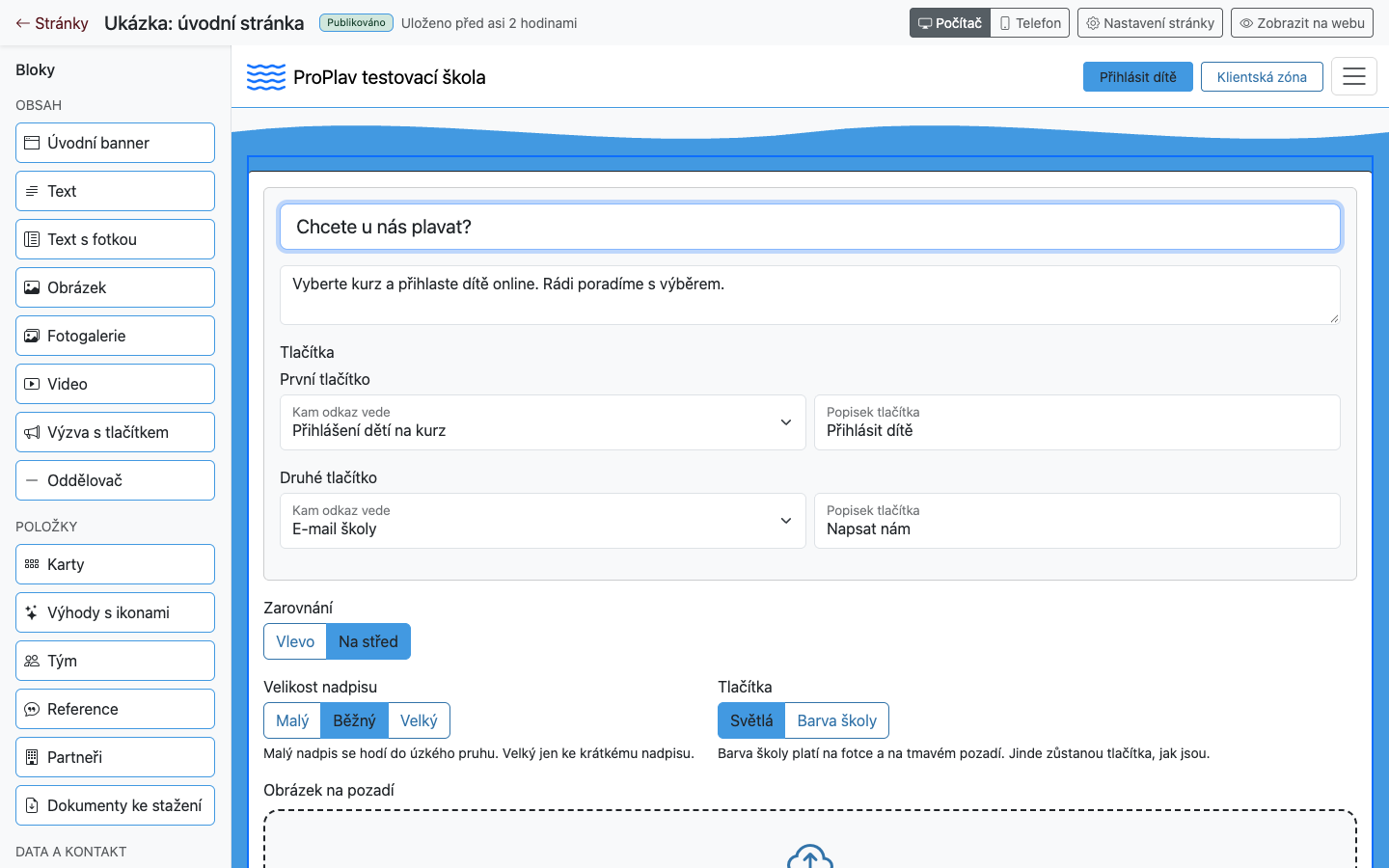The height and width of the screenshot is (868, 1389).
Task: Click the upload cloud icon for background image
Action: 810,856
